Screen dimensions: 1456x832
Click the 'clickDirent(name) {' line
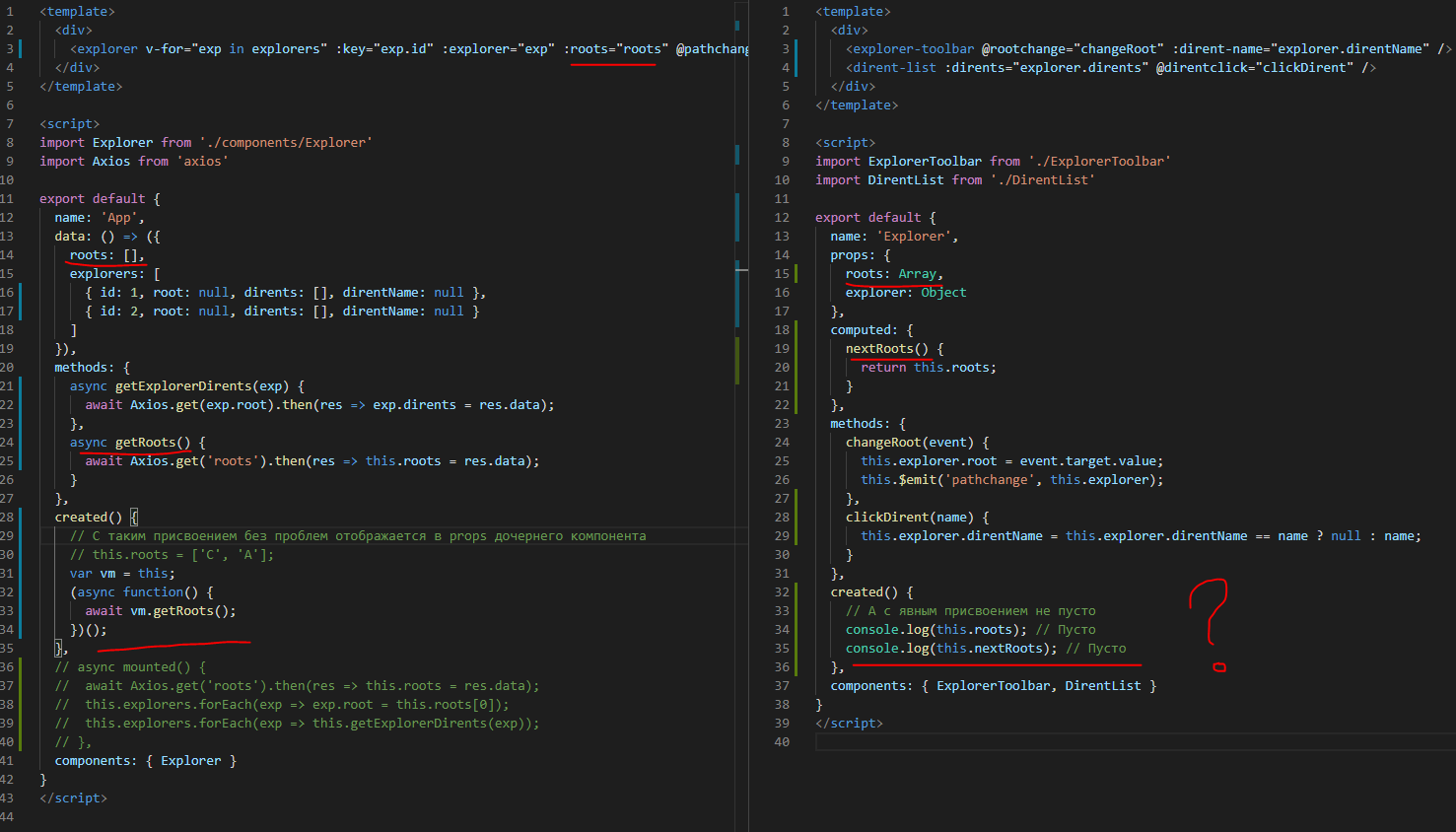(917, 517)
